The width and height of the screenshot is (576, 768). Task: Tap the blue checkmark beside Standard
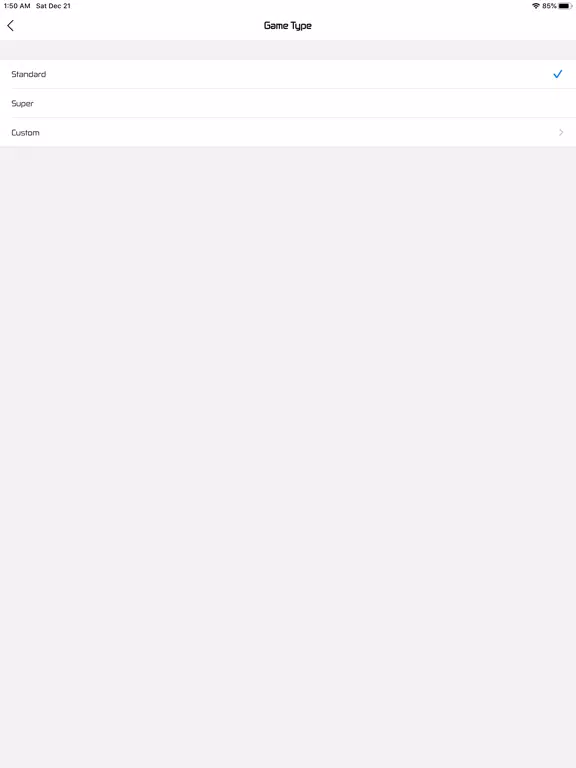[557, 74]
